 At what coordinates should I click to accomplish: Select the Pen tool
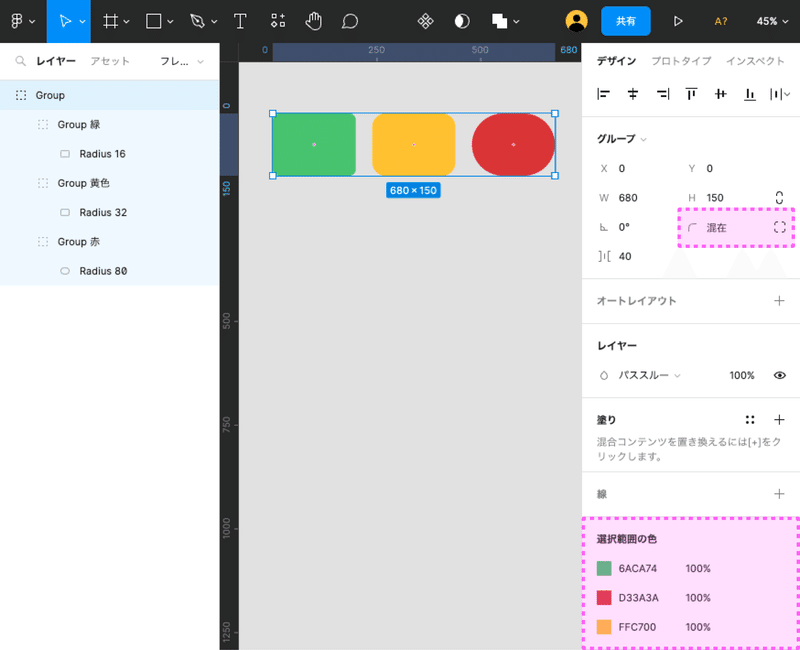tap(197, 21)
